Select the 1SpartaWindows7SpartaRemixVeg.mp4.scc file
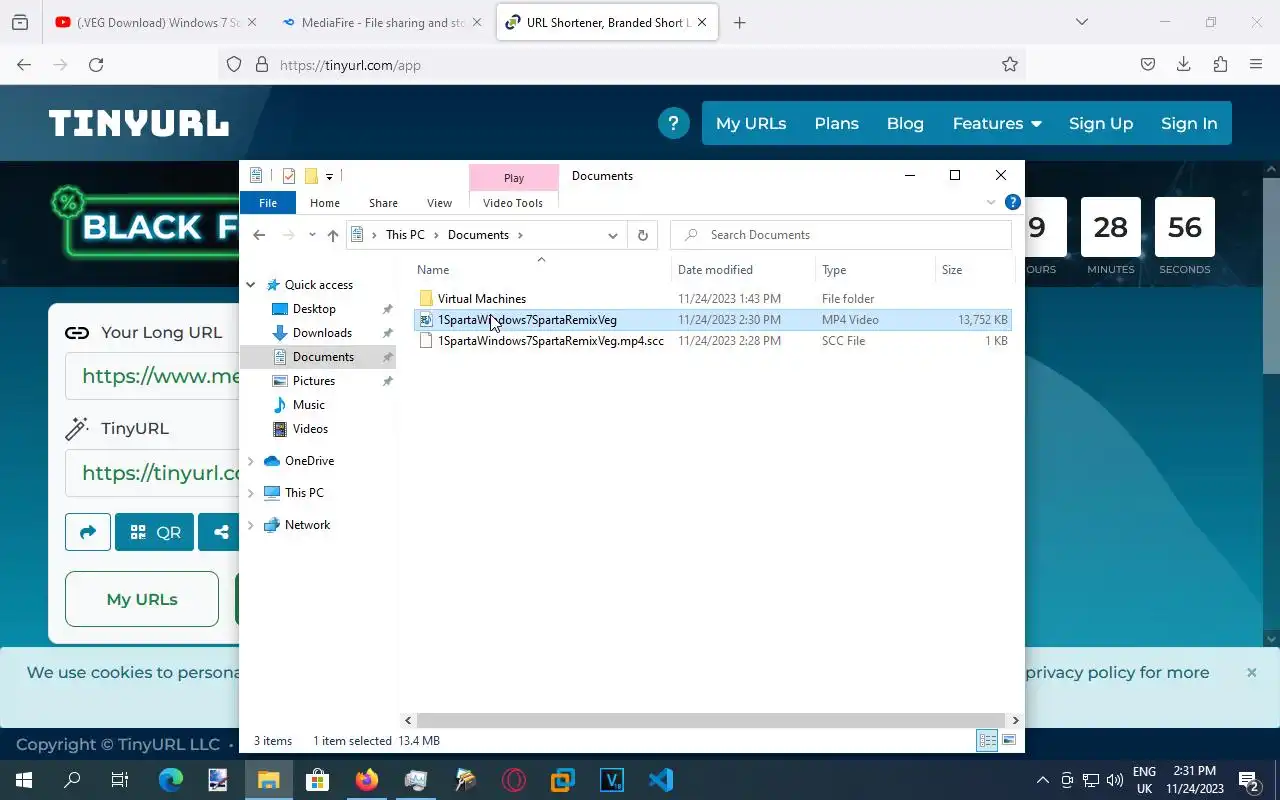This screenshot has width=1280, height=800. 550,341
